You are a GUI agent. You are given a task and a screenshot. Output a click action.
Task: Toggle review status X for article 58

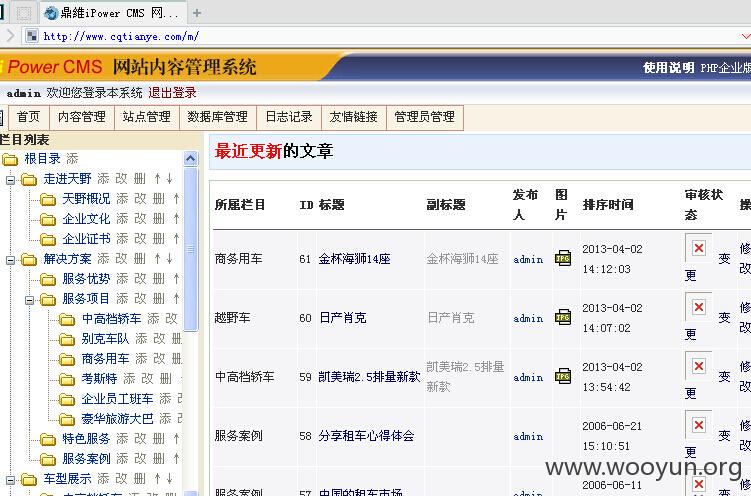(x=698, y=425)
